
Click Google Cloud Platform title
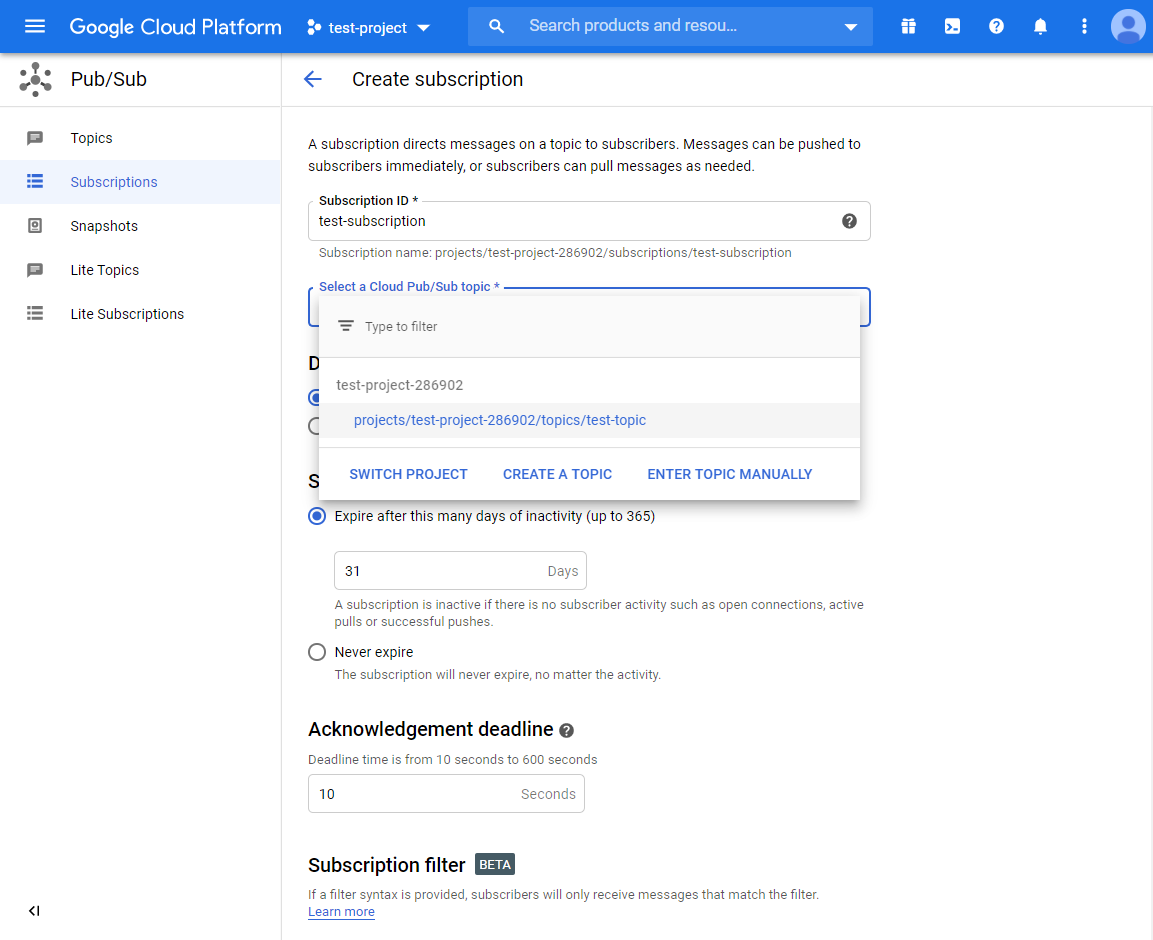[176, 27]
